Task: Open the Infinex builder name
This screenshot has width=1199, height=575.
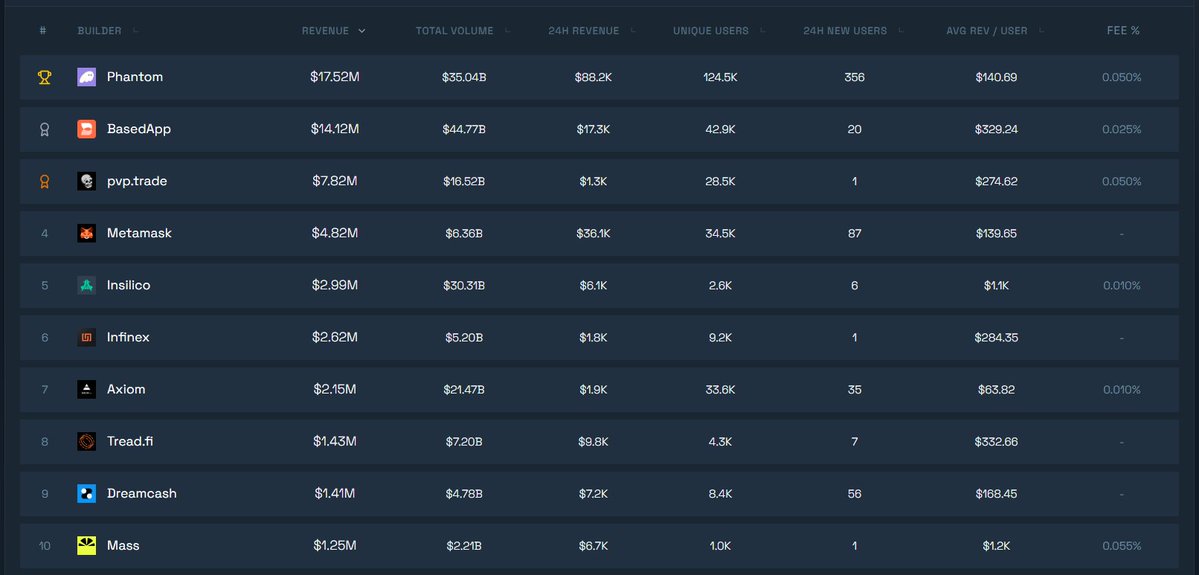Action: click(x=128, y=337)
